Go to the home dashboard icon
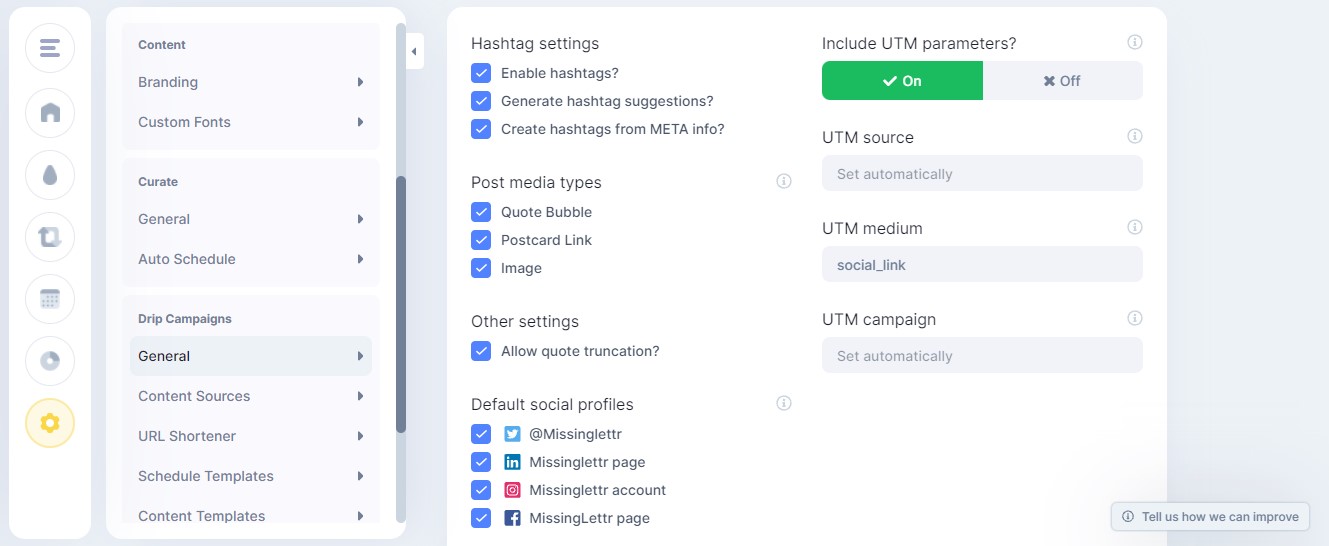This screenshot has height=546, width=1329. [50, 112]
